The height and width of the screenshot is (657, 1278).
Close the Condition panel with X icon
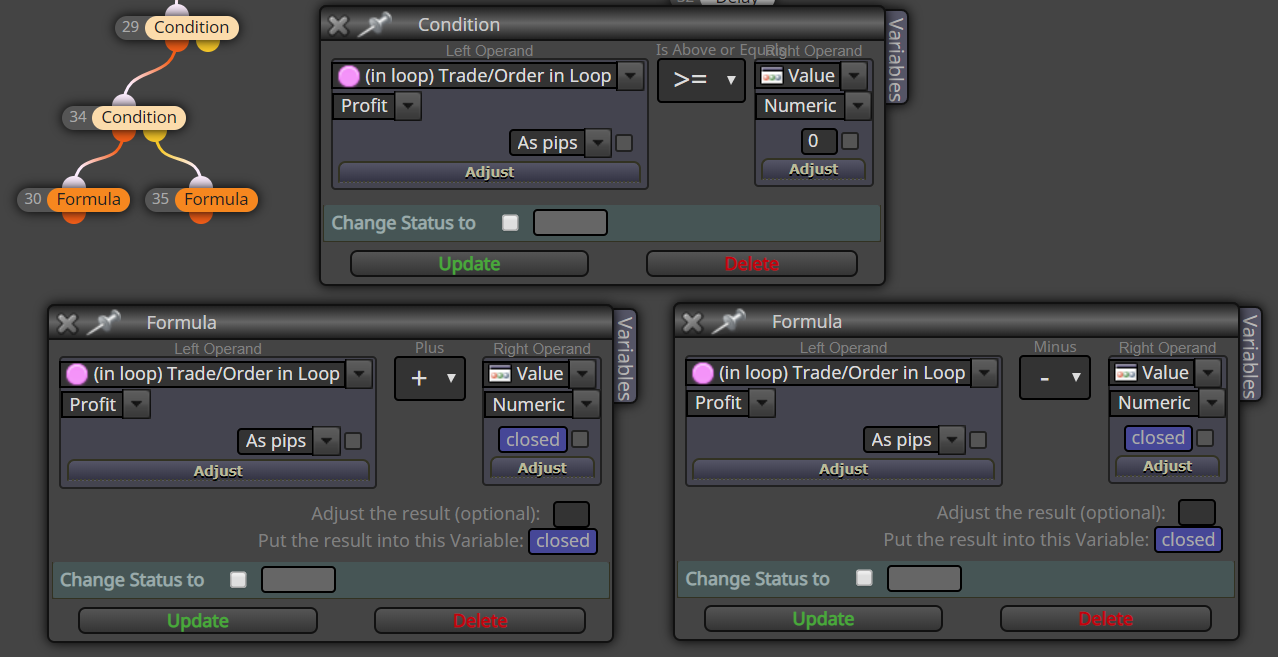point(338,25)
